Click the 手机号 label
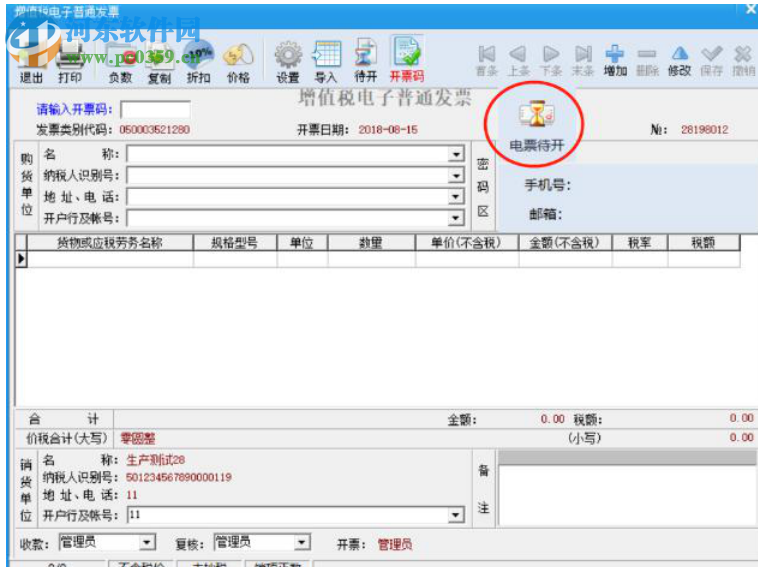 coord(548,185)
